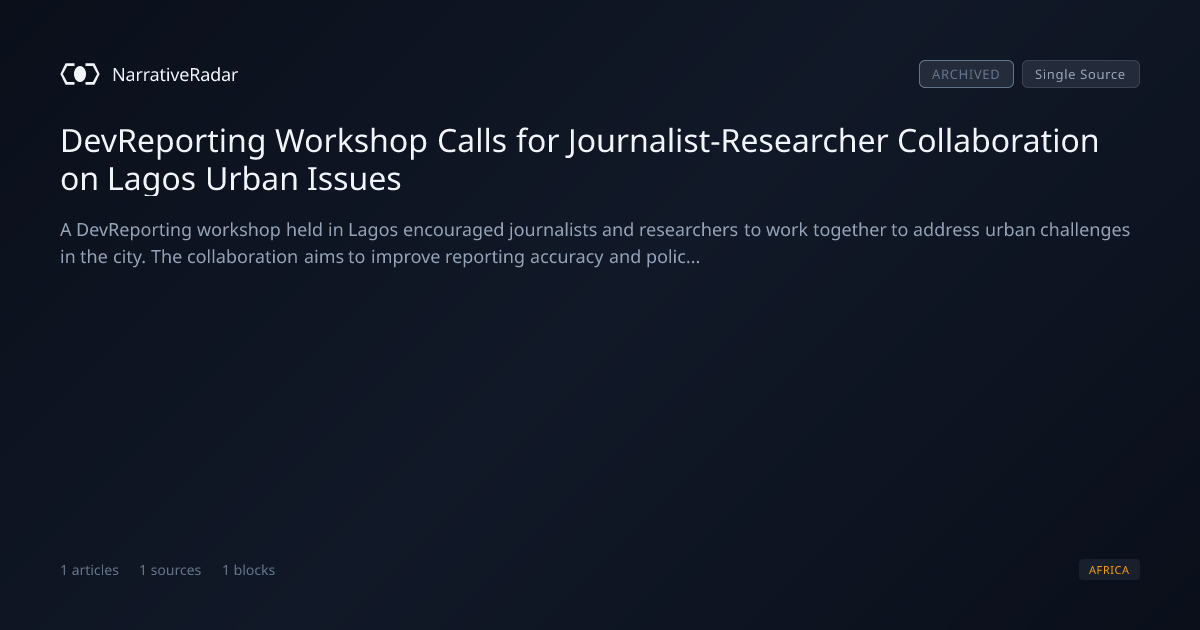Toggle the Single Source filter pill

pyautogui.click(x=1080, y=74)
